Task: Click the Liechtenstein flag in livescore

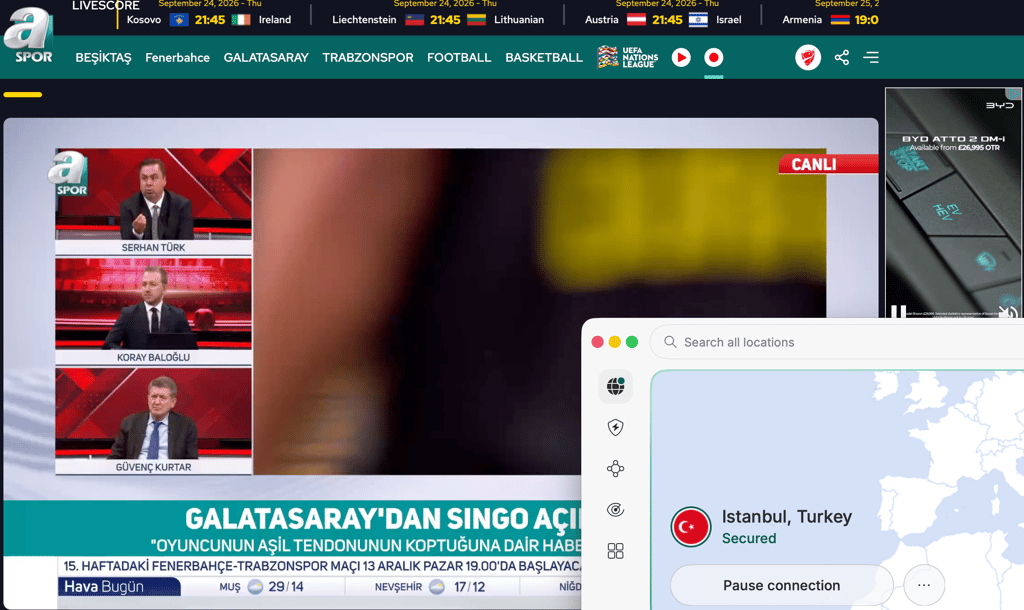Action: pyautogui.click(x=415, y=20)
